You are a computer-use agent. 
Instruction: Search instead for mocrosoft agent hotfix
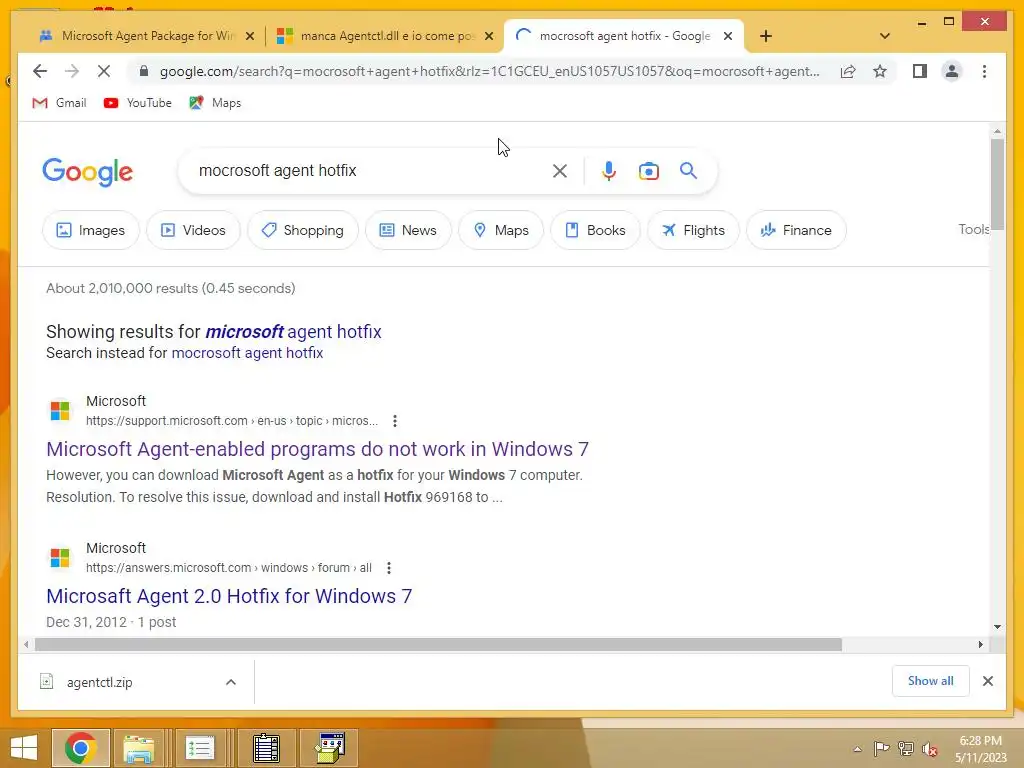[248, 353]
